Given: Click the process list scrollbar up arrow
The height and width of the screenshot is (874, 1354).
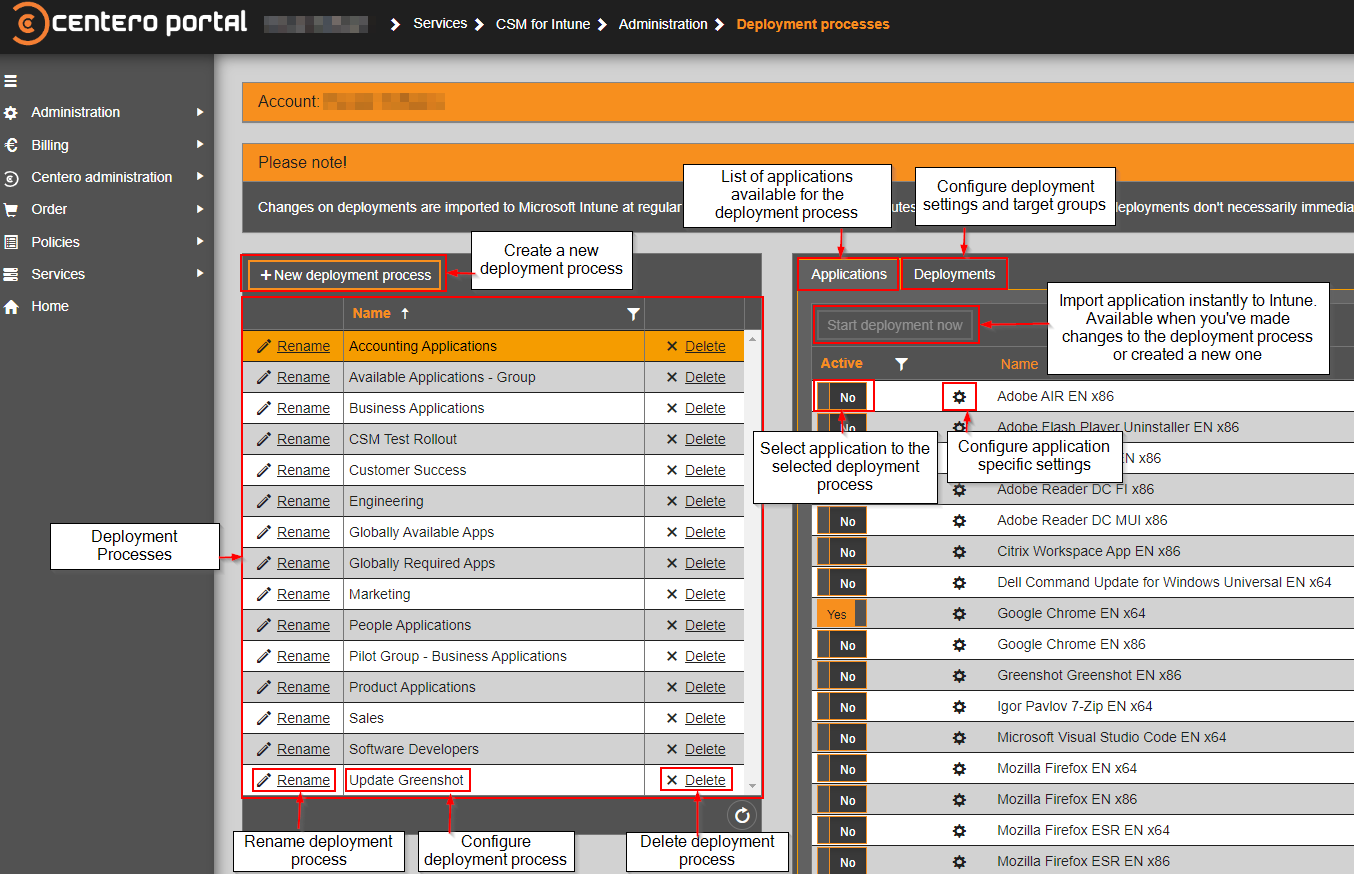Looking at the screenshot, I should (x=753, y=339).
